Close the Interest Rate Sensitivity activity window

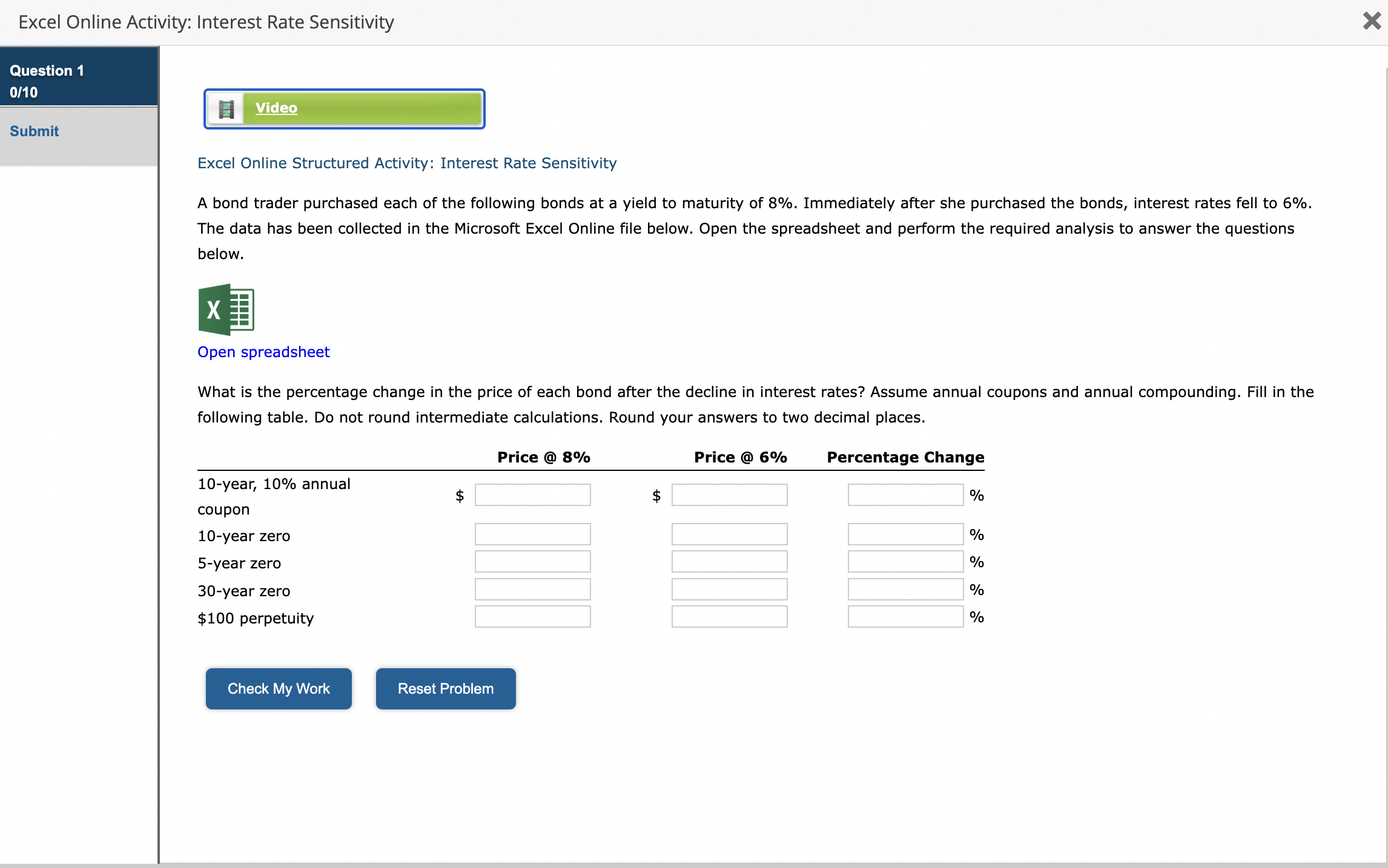[x=1371, y=21]
